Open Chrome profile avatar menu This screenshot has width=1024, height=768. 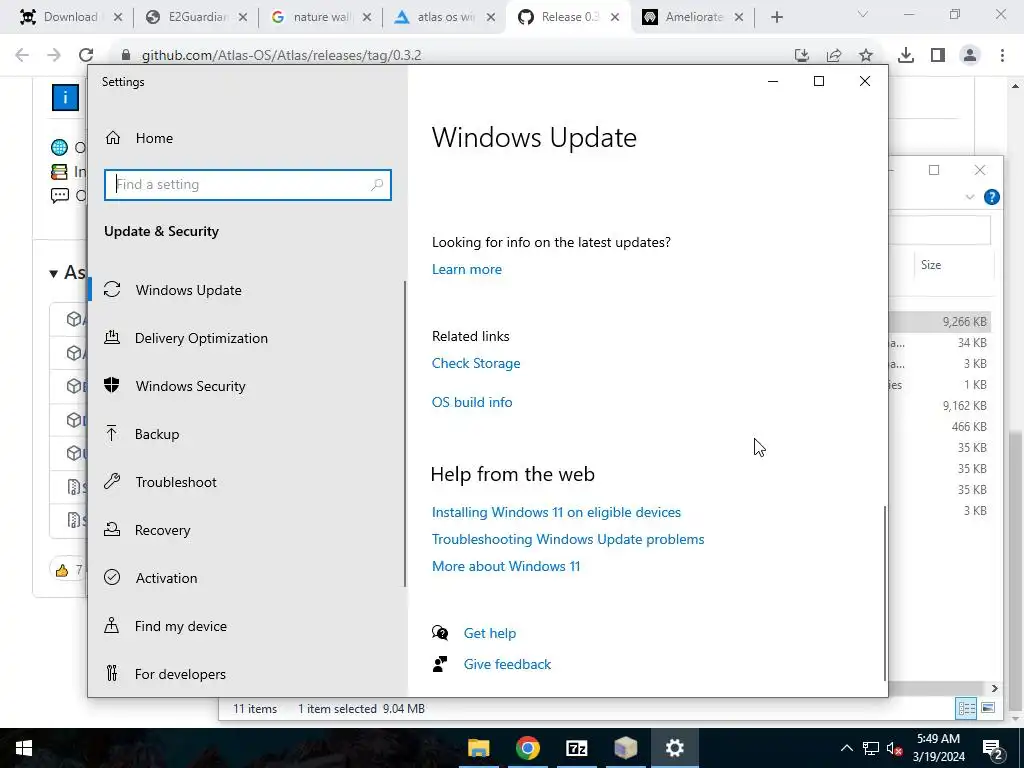pos(970,56)
